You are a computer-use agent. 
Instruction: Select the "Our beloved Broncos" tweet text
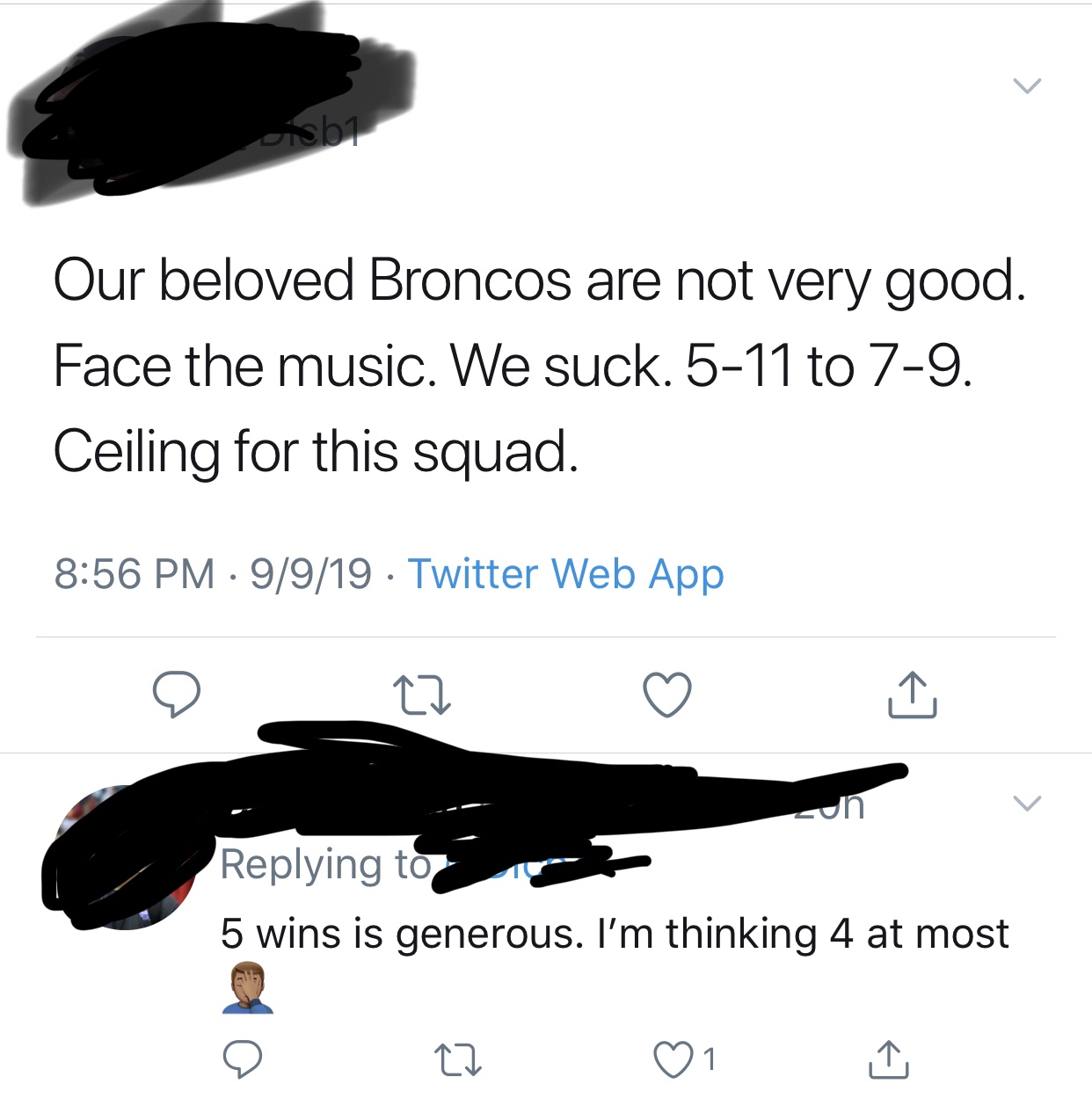pyautogui.click(x=538, y=366)
